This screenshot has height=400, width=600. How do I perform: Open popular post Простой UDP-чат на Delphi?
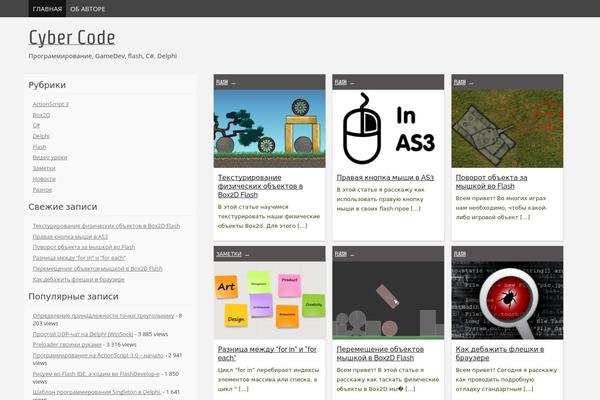(x=83, y=334)
